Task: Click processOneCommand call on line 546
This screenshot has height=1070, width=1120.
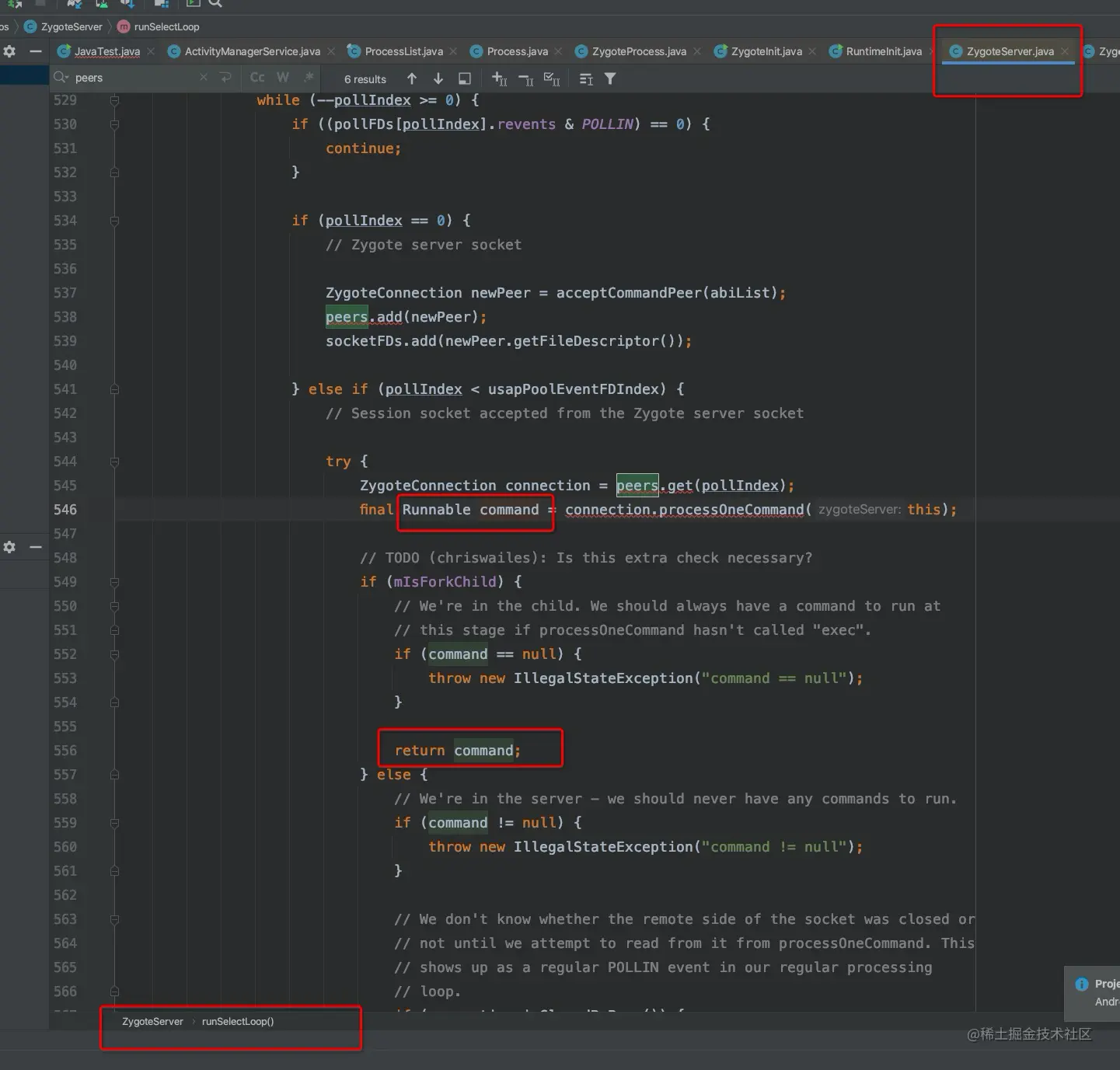Action: pos(731,510)
